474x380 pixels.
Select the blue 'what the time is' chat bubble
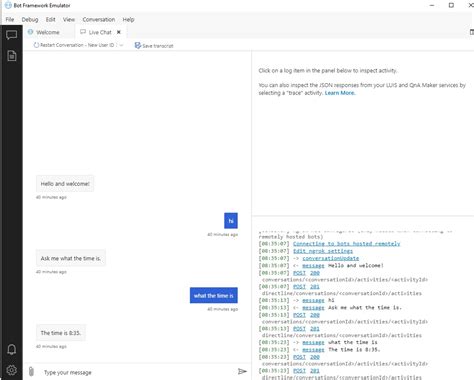point(214,295)
